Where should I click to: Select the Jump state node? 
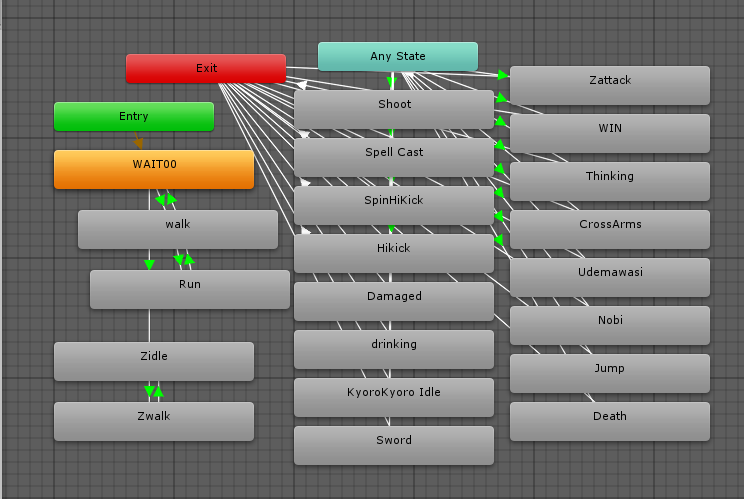(x=610, y=373)
